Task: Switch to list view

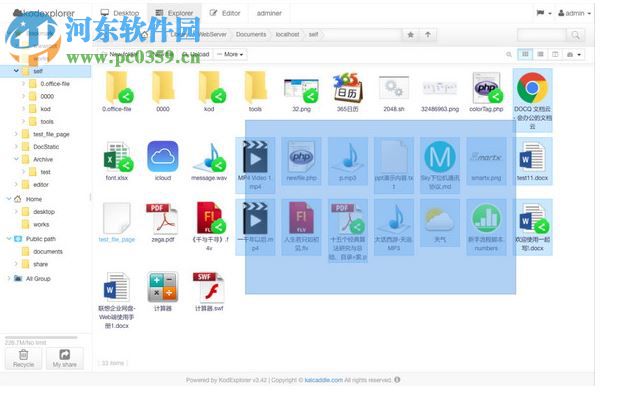Action: [x=540, y=54]
